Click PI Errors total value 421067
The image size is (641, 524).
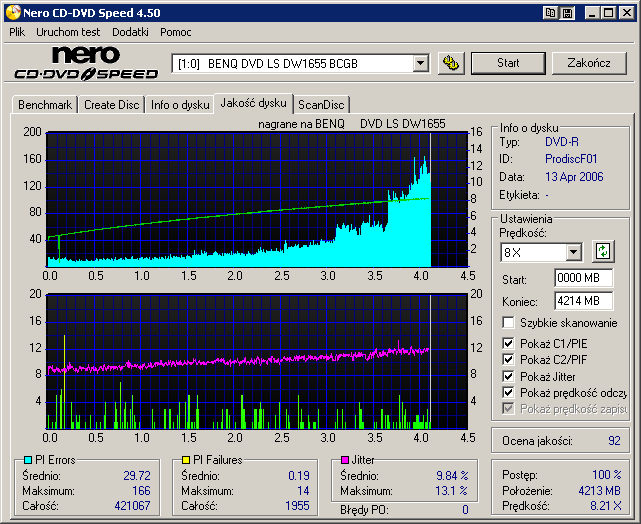(x=132, y=506)
